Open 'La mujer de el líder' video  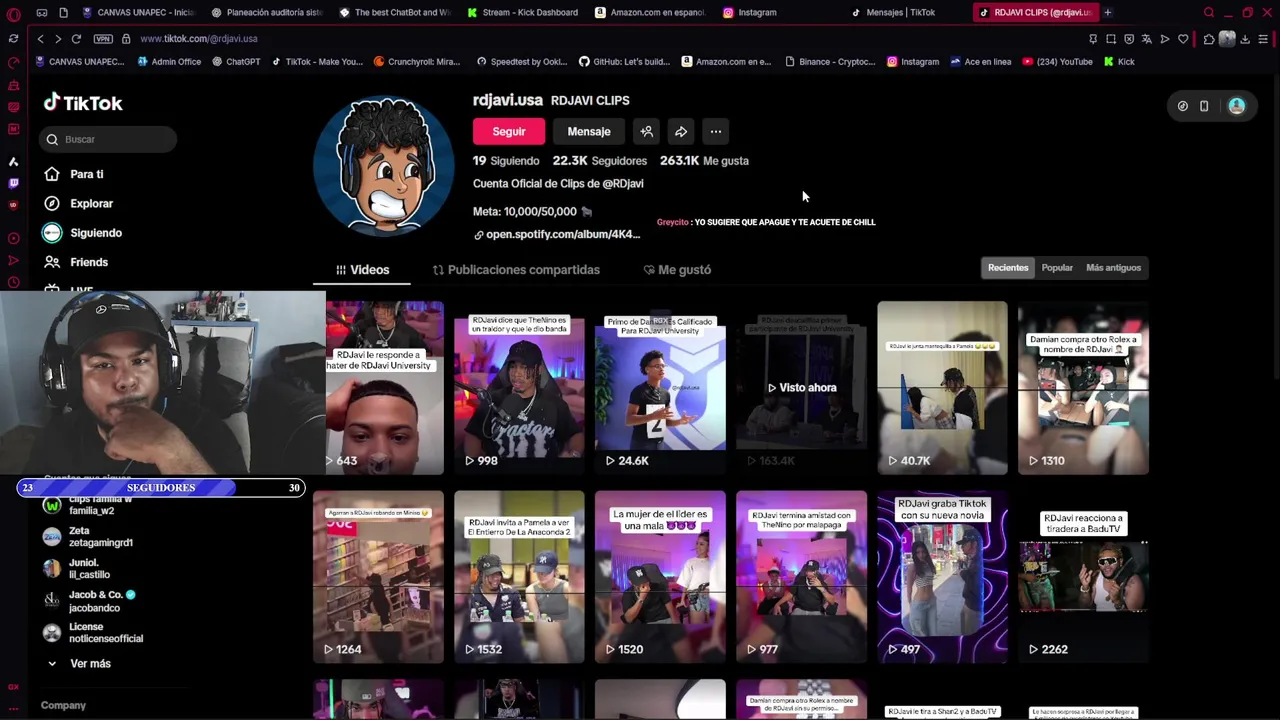(660, 576)
